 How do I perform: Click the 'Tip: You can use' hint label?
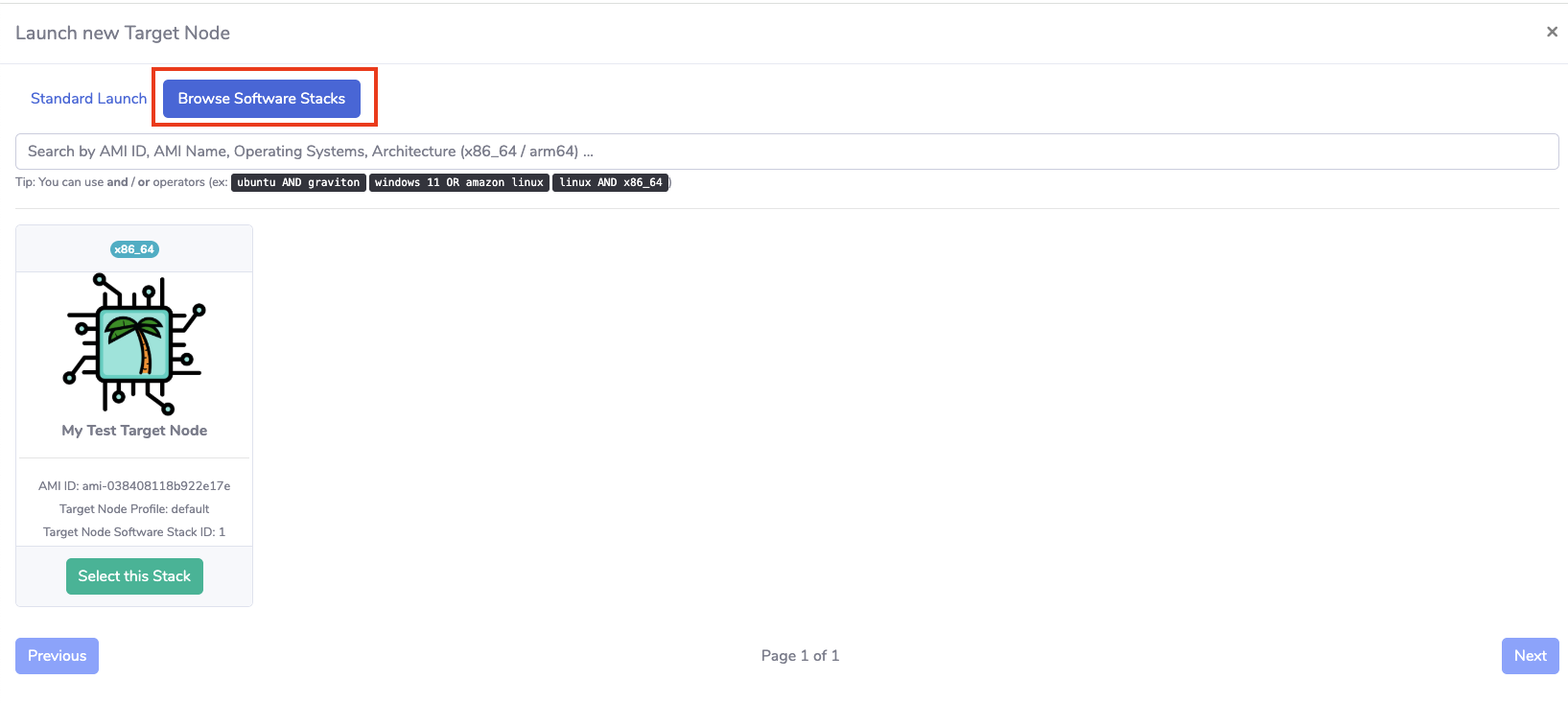[59, 182]
